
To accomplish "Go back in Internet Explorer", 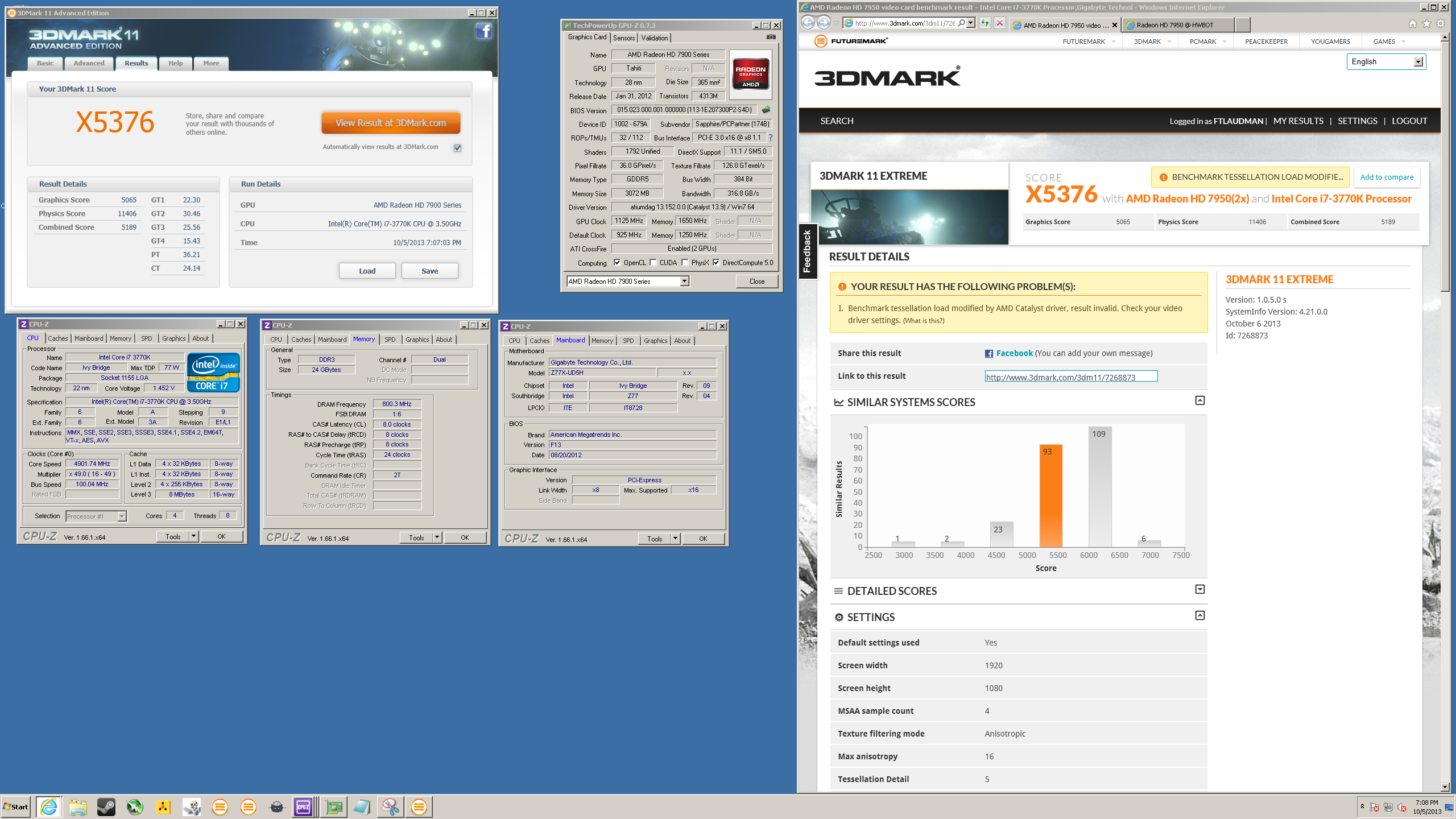I will pyautogui.click(x=808, y=23).
